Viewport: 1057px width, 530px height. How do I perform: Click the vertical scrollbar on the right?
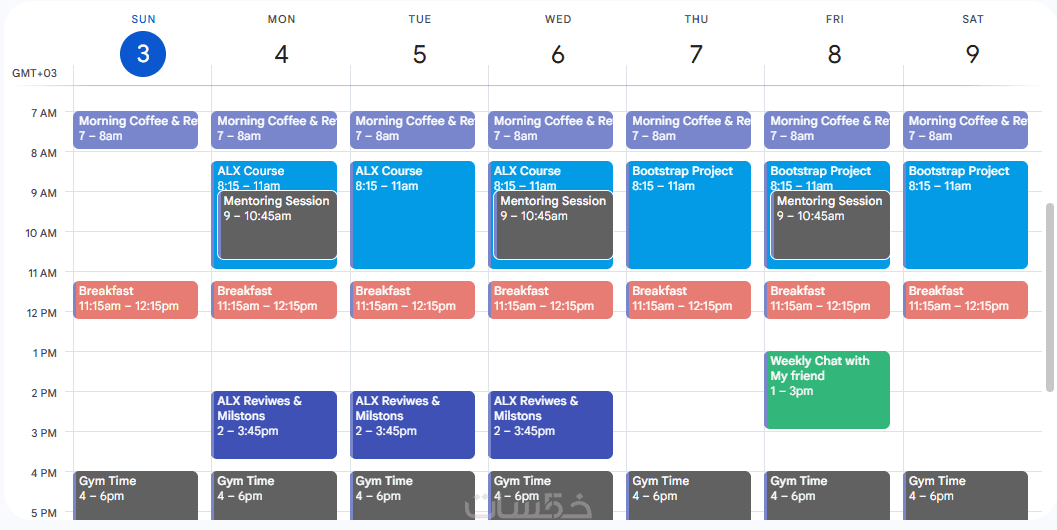(x=1049, y=297)
